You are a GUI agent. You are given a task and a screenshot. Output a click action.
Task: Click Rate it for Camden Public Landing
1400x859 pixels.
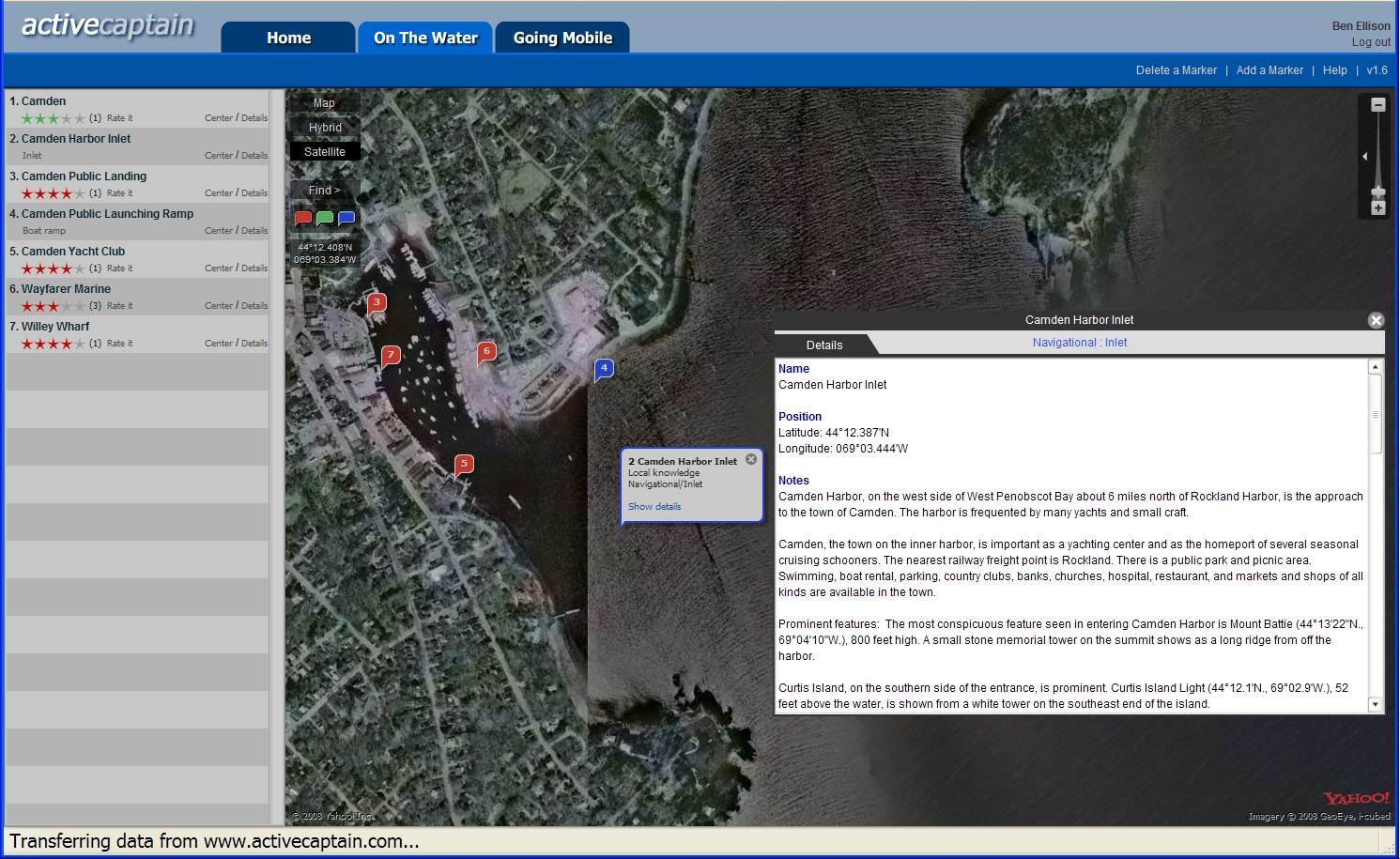pyautogui.click(x=119, y=193)
